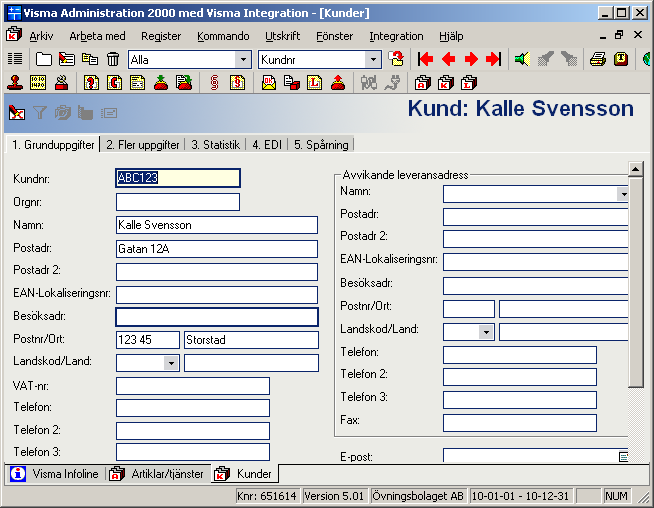Open the Hjälp menu

pos(451,36)
